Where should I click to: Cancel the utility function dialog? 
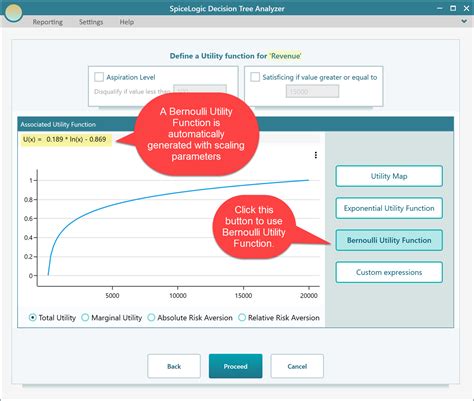[297, 366]
